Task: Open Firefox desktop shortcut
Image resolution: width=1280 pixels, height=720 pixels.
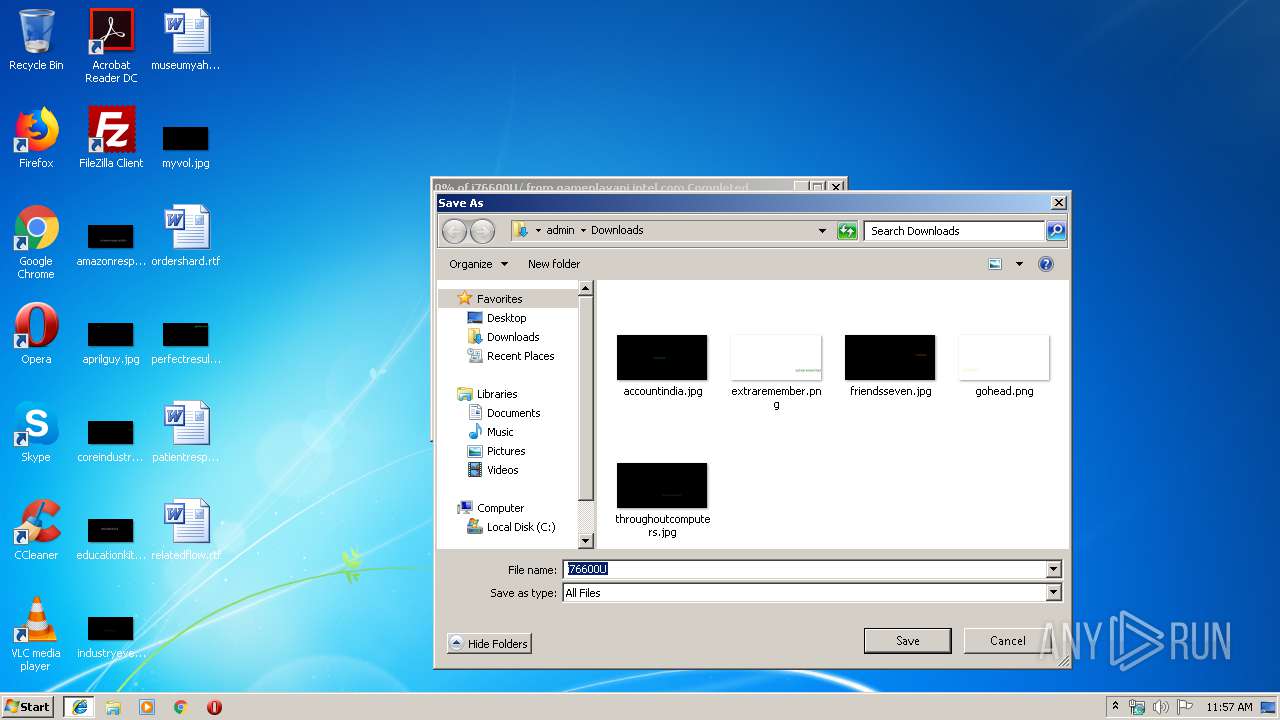Action: [x=36, y=138]
